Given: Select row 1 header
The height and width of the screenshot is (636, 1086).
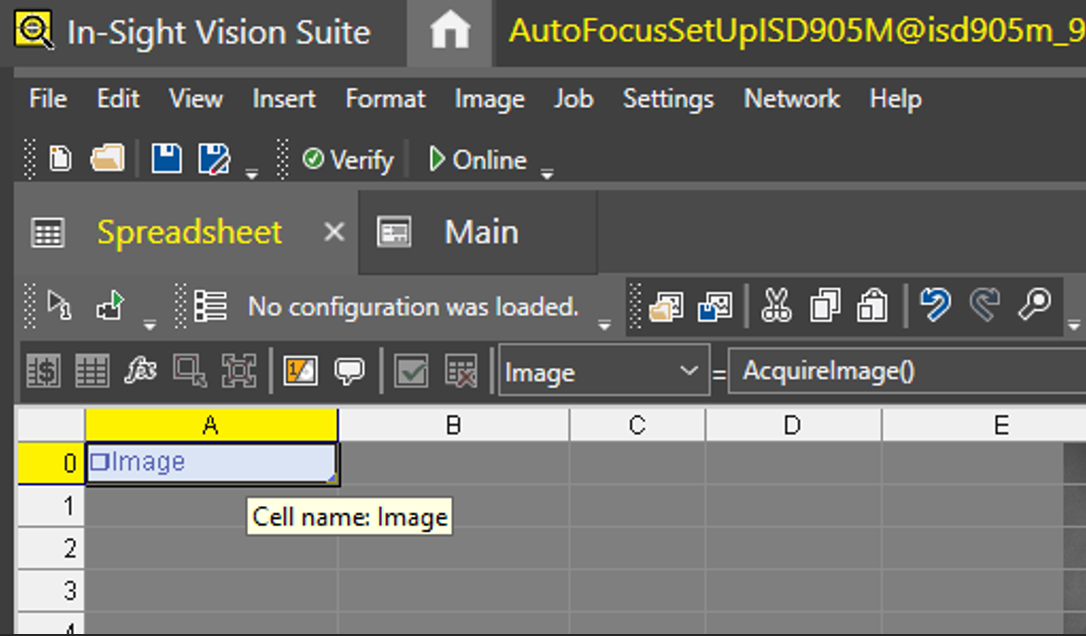Looking at the screenshot, I should point(51,506).
